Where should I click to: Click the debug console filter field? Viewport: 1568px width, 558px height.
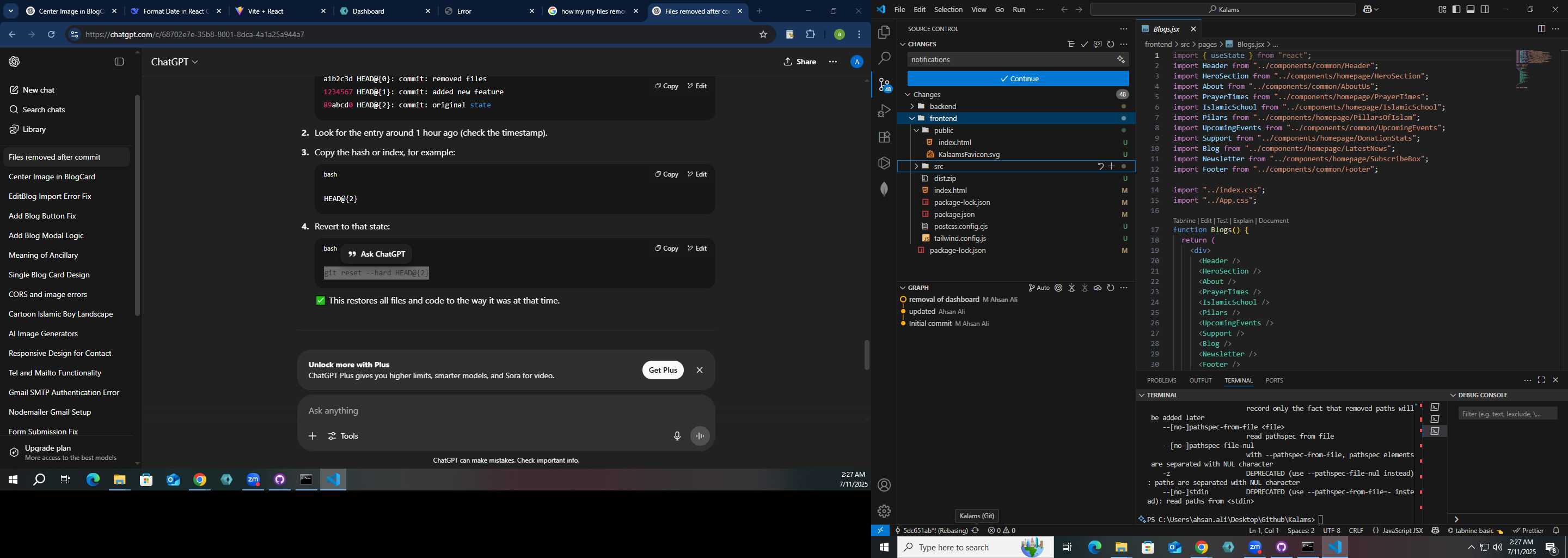click(x=1507, y=414)
